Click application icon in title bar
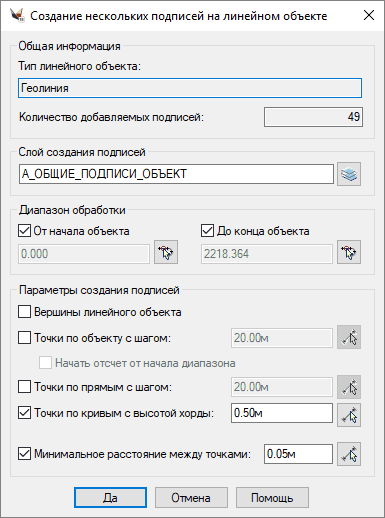The image size is (385, 518). (x=17, y=15)
